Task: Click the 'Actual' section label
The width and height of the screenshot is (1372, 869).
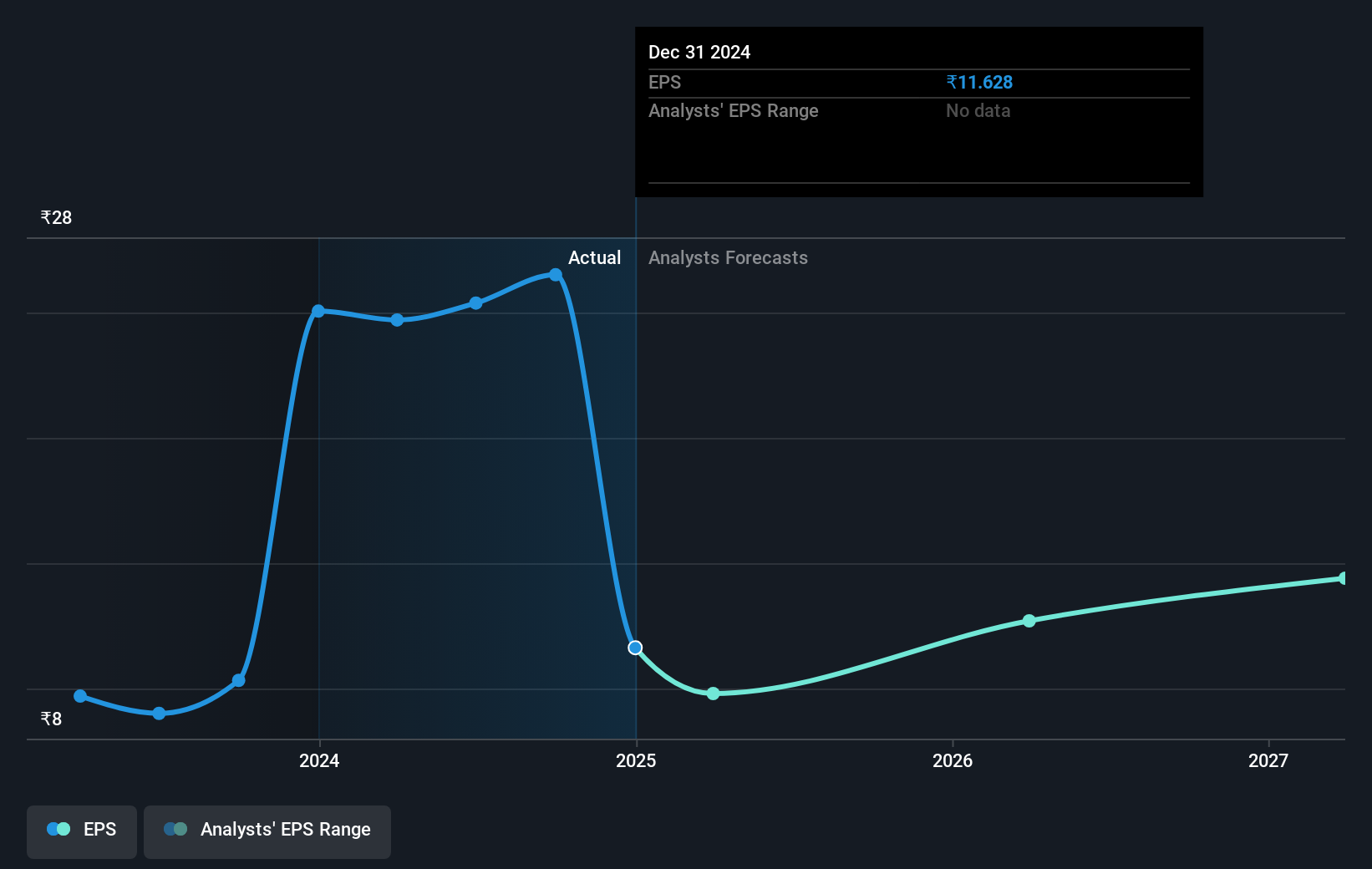Action: (594, 257)
